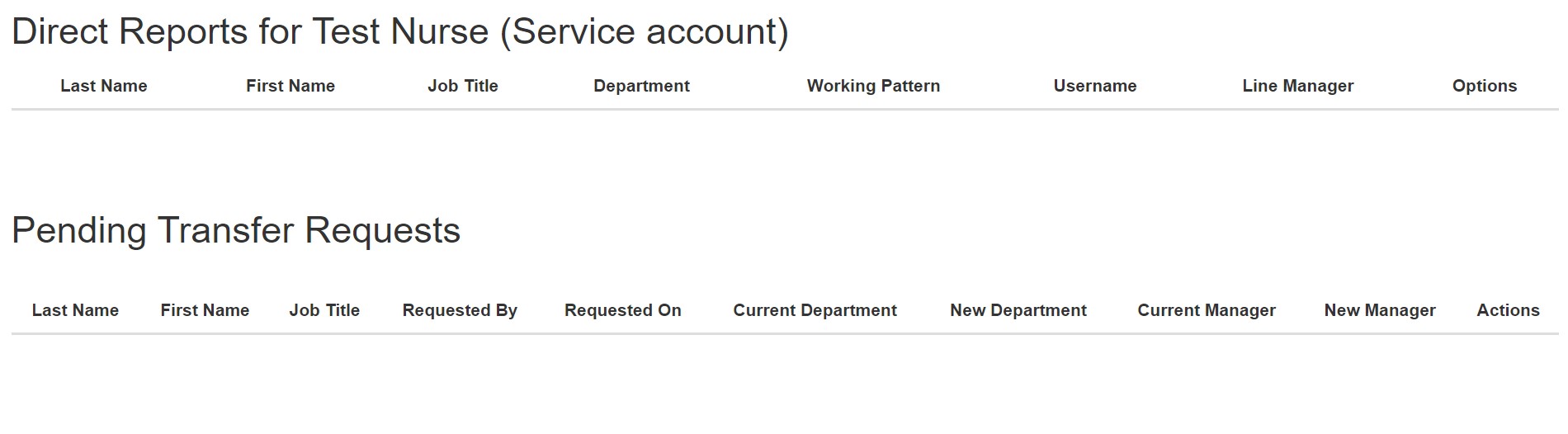Select the Requested By column header
Screen dimensions: 1568x434
pos(460,310)
